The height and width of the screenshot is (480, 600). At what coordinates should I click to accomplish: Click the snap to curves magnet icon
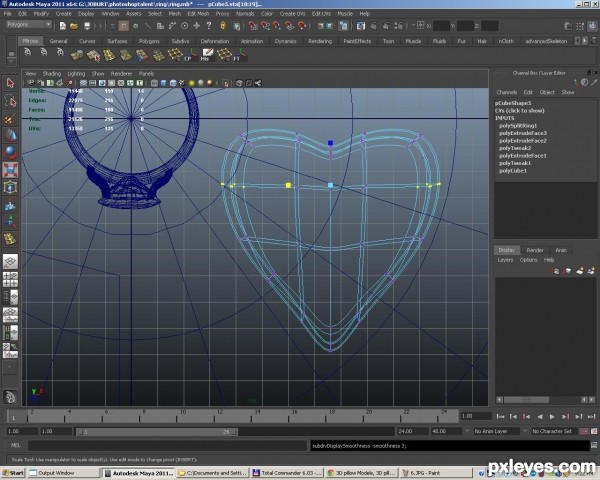point(265,26)
